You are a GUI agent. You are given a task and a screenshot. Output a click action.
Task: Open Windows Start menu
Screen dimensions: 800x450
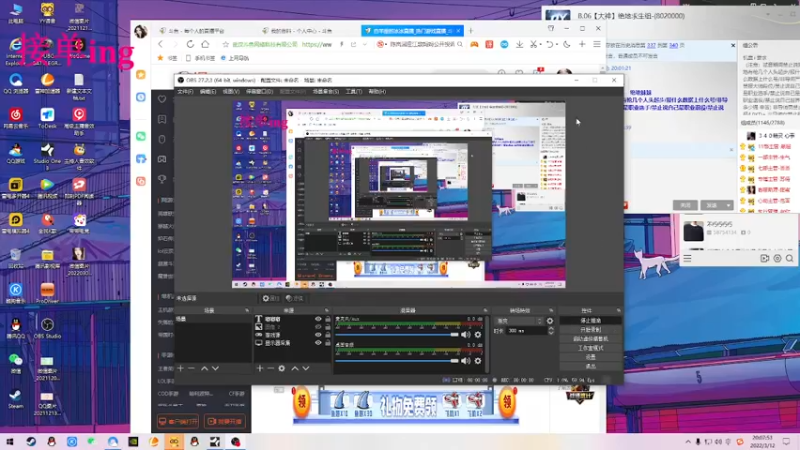point(10,442)
